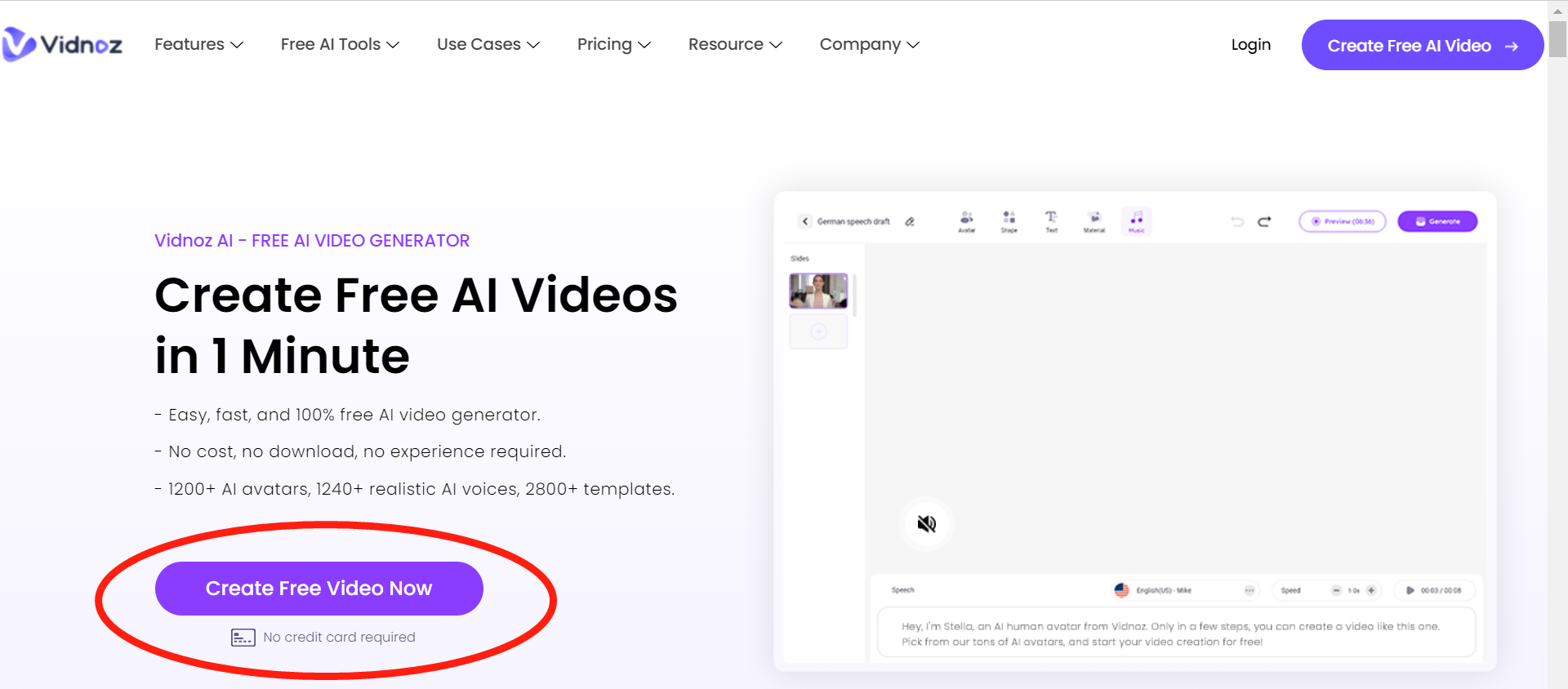This screenshot has width=1568, height=689.
Task: Click the slides panel scrollbar
Action: [x=854, y=296]
